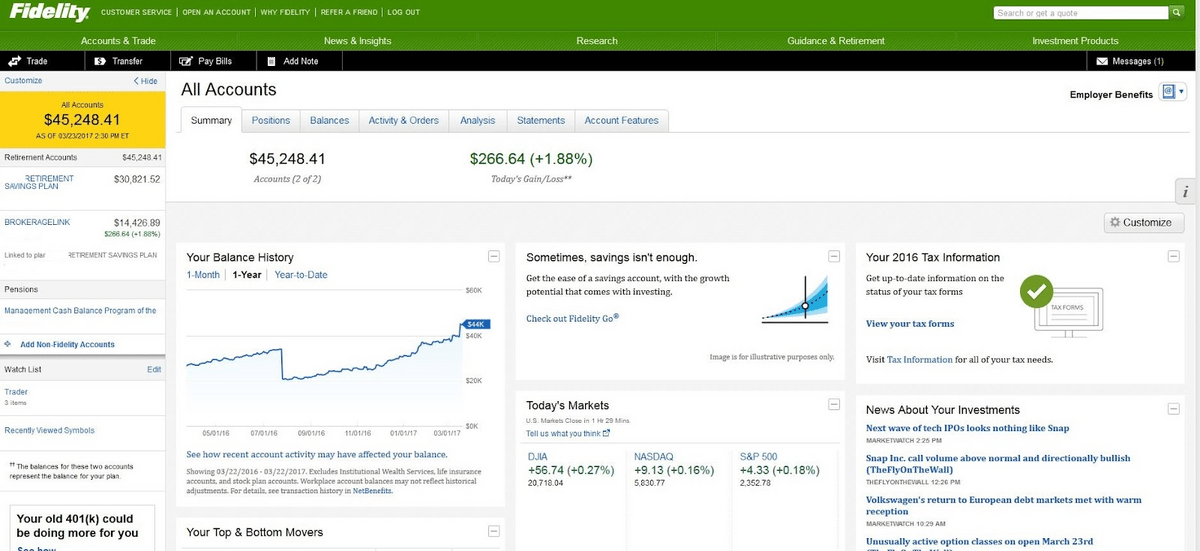Click See how recent account activity link
This screenshot has height=551, width=1200.
[x=317, y=454]
